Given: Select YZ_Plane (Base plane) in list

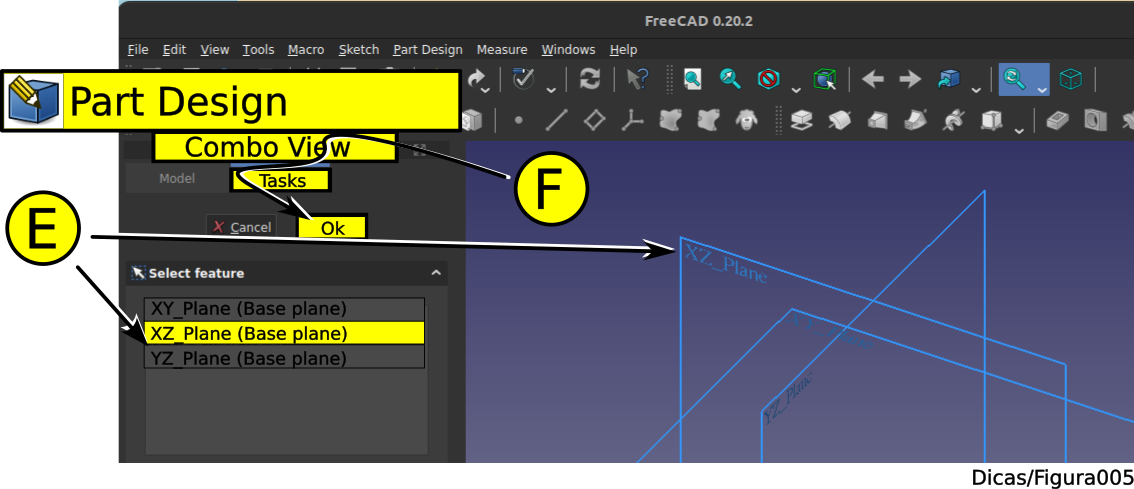Looking at the screenshot, I should click(284, 357).
